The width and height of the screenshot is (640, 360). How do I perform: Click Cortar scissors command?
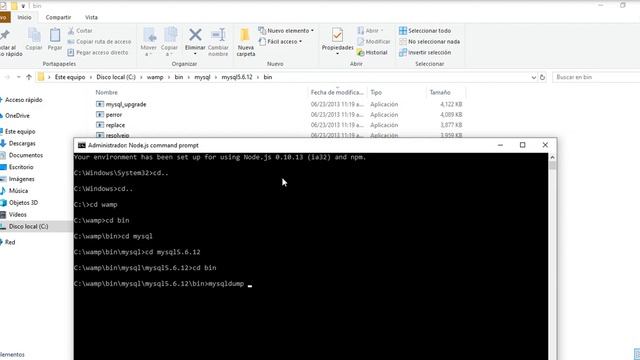point(80,31)
